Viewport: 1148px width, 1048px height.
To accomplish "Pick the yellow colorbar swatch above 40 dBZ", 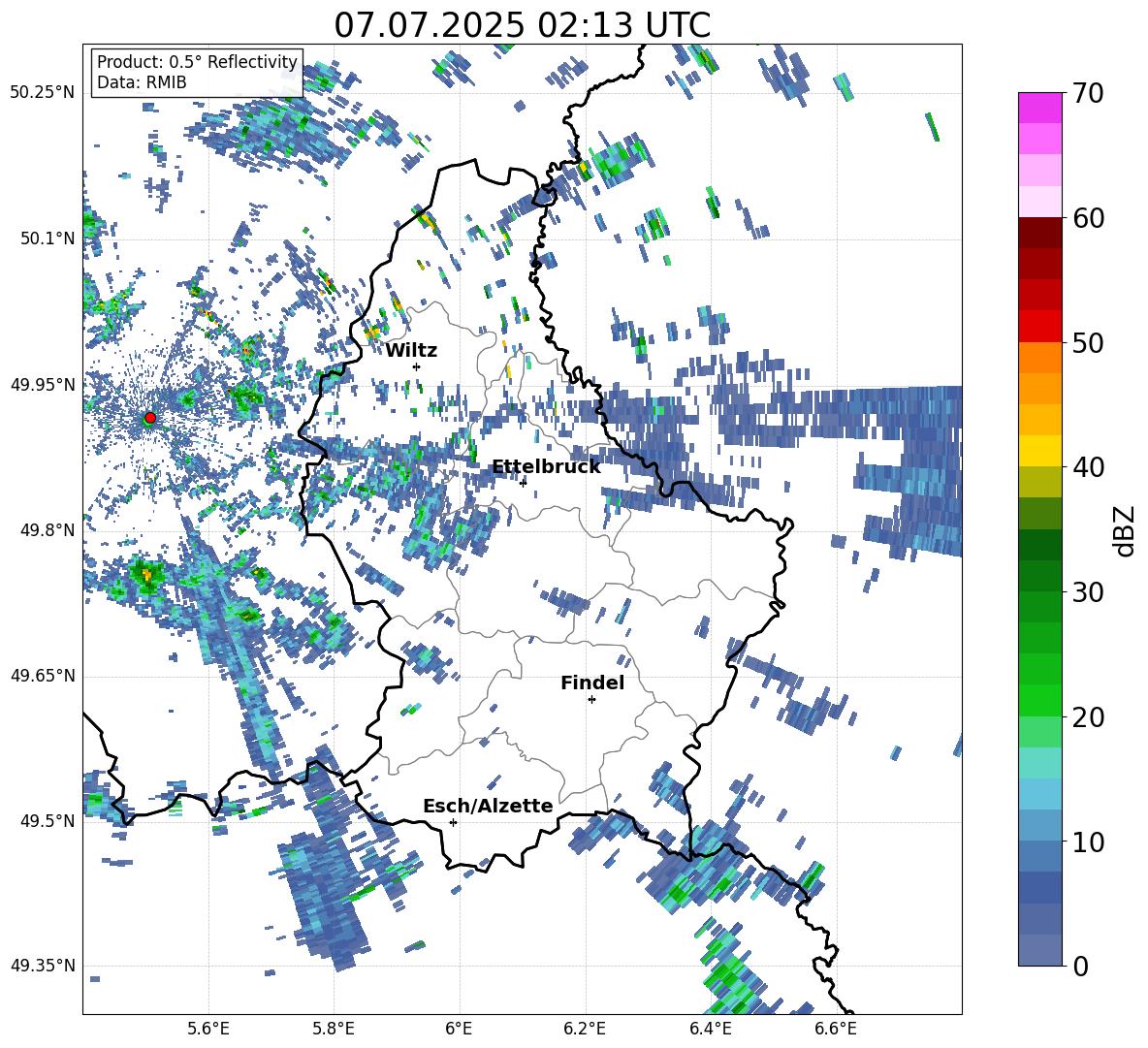I will click(x=1039, y=451).
